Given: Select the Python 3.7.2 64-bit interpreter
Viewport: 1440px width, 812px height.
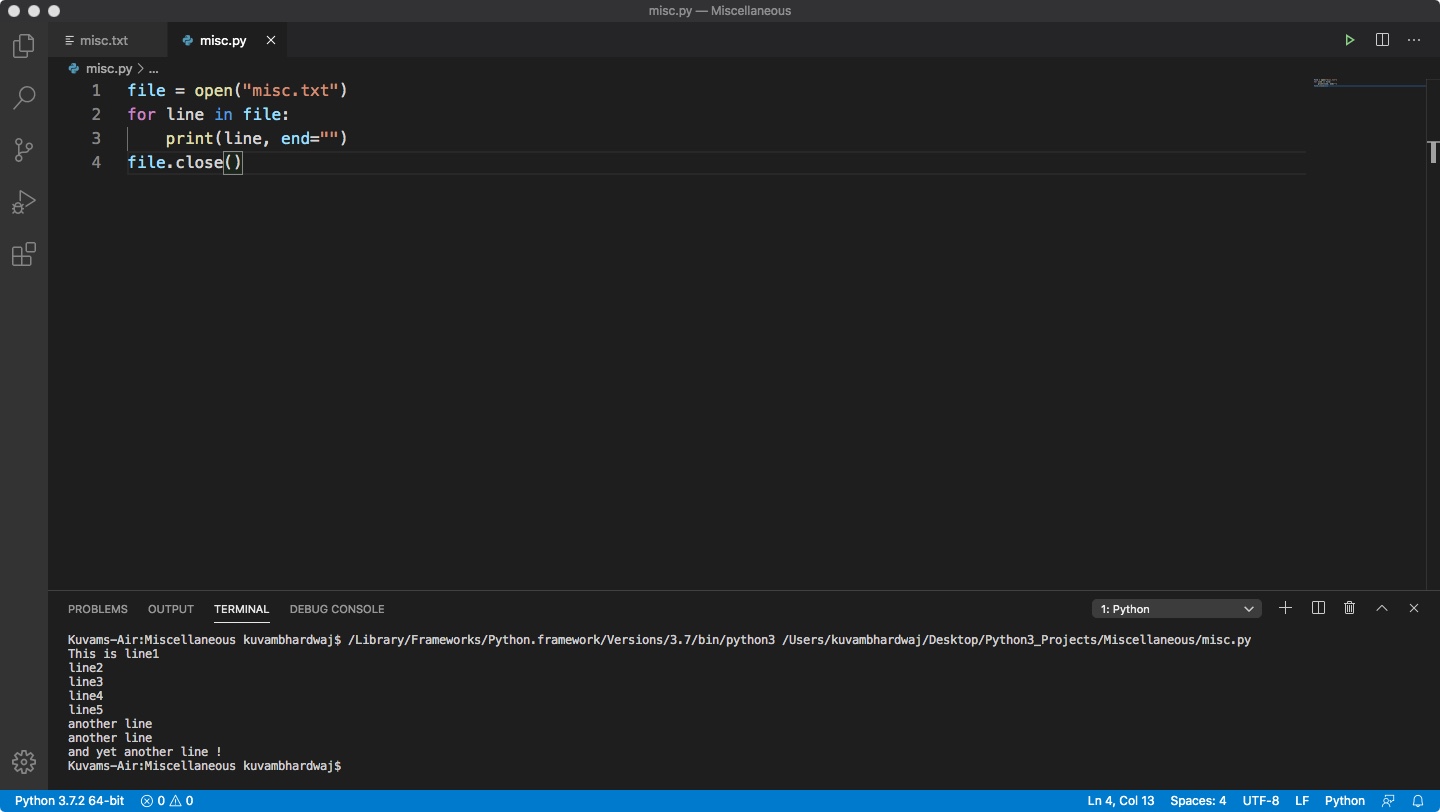Looking at the screenshot, I should coord(70,800).
